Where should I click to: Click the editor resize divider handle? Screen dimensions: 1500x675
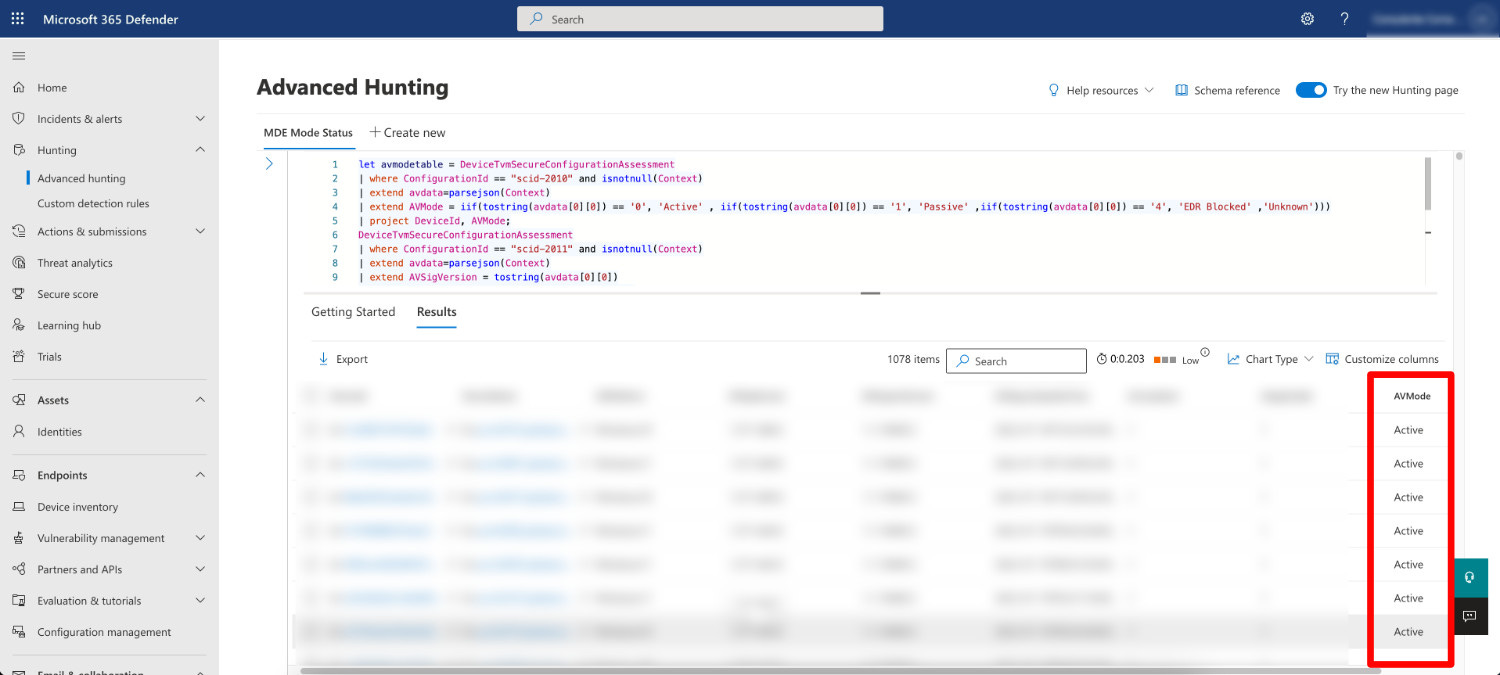click(x=870, y=293)
